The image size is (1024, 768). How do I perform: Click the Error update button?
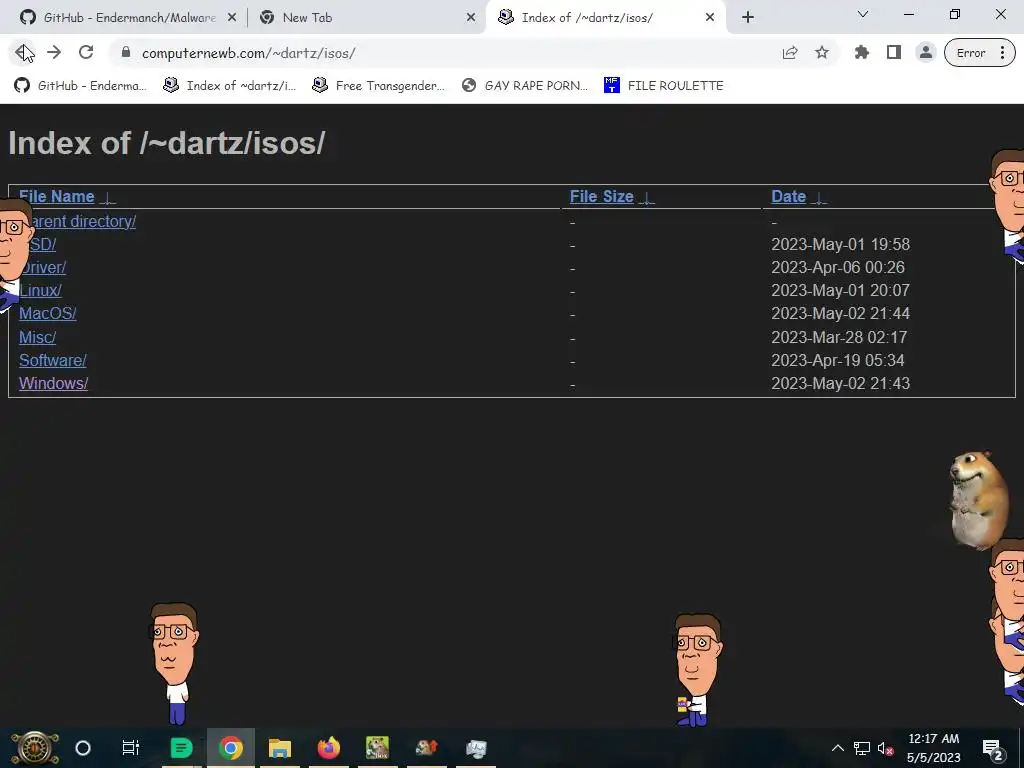coord(971,53)
